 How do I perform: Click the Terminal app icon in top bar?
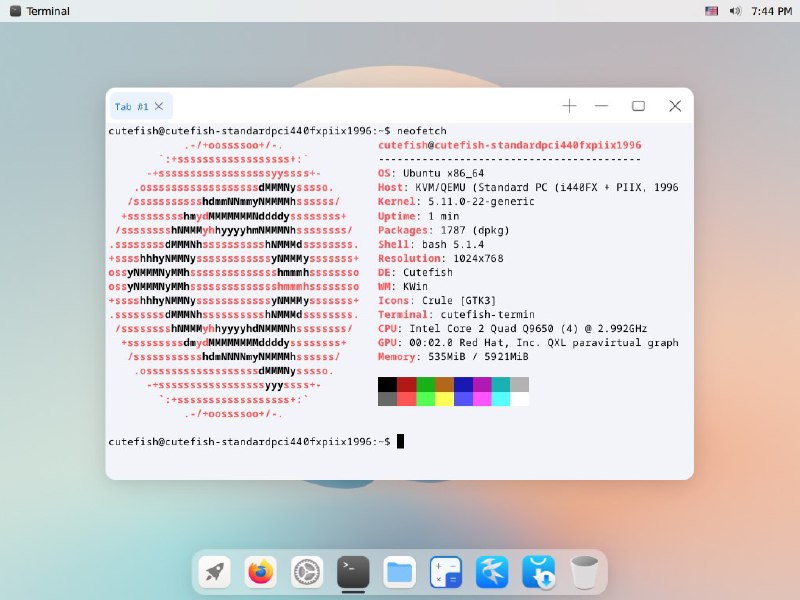(15, 11)
